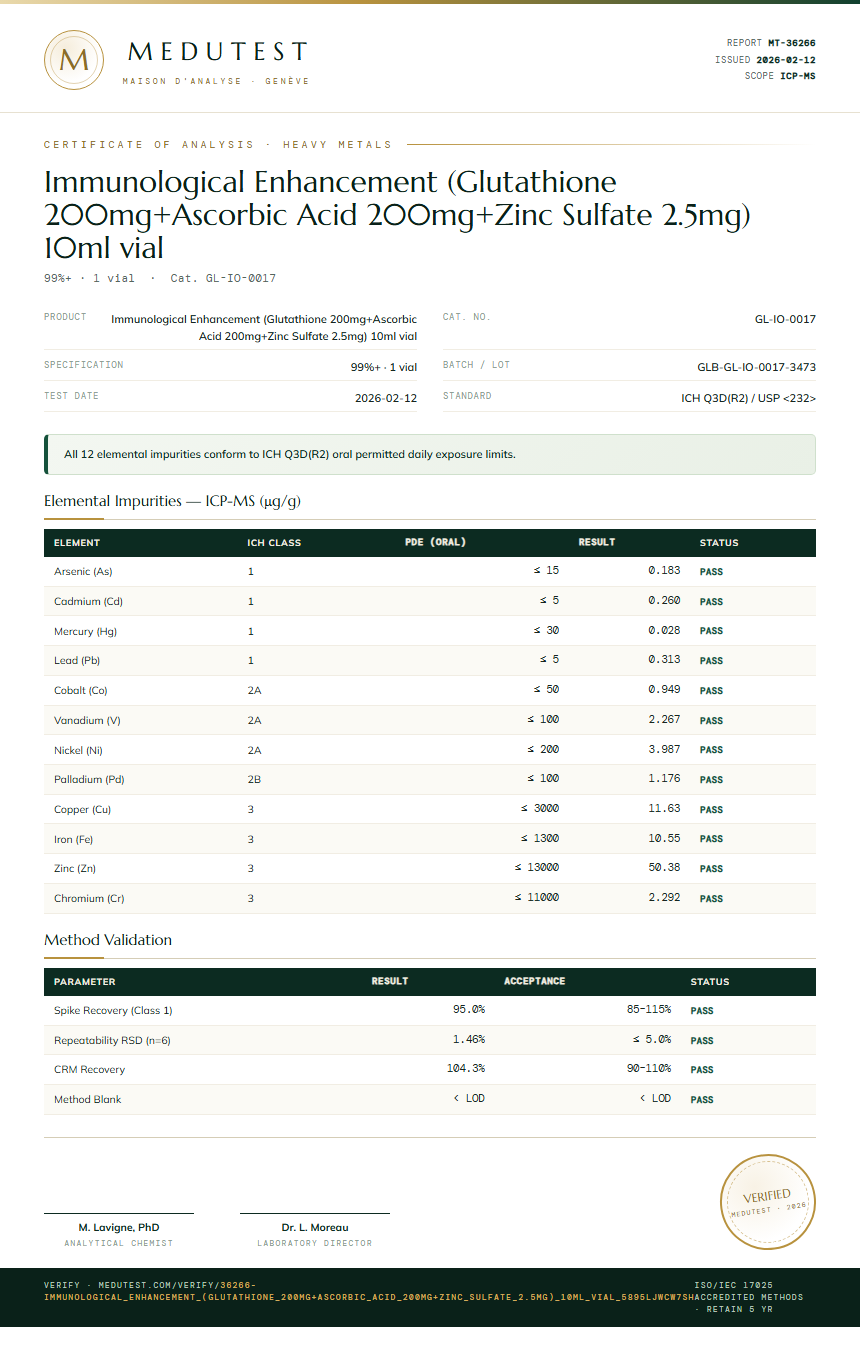This screenshot has height=1357, width=860.
Task: Select the Copper (Cu) row label
Action: pyautogui.click(x=83, y=809)
